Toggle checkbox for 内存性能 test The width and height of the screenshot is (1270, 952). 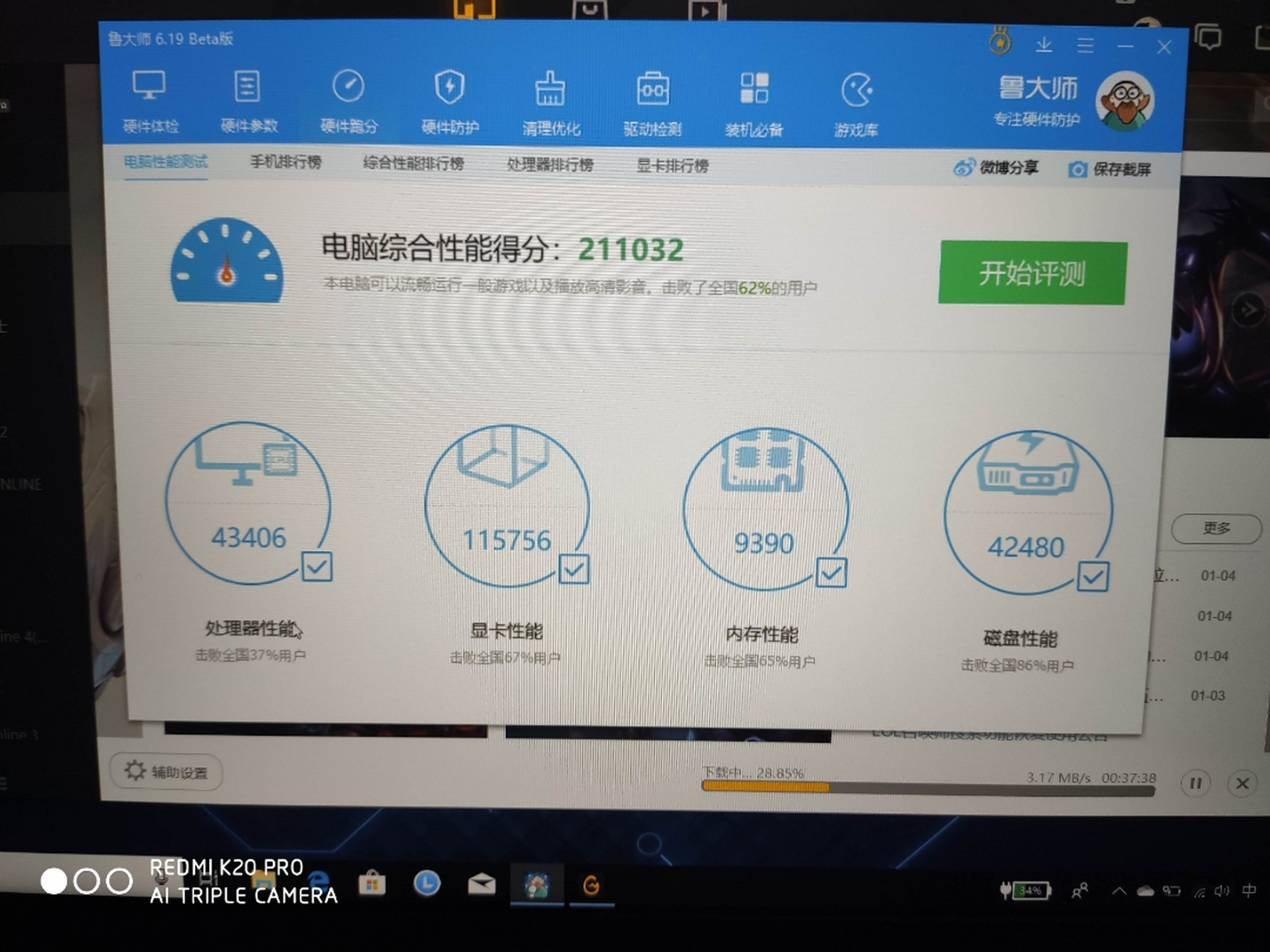tap(831, 573)
